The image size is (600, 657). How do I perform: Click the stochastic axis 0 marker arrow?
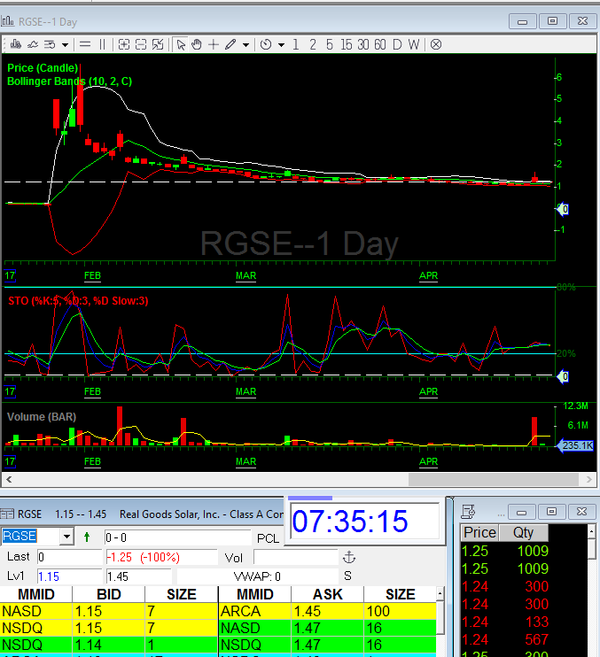click(562, 377)
